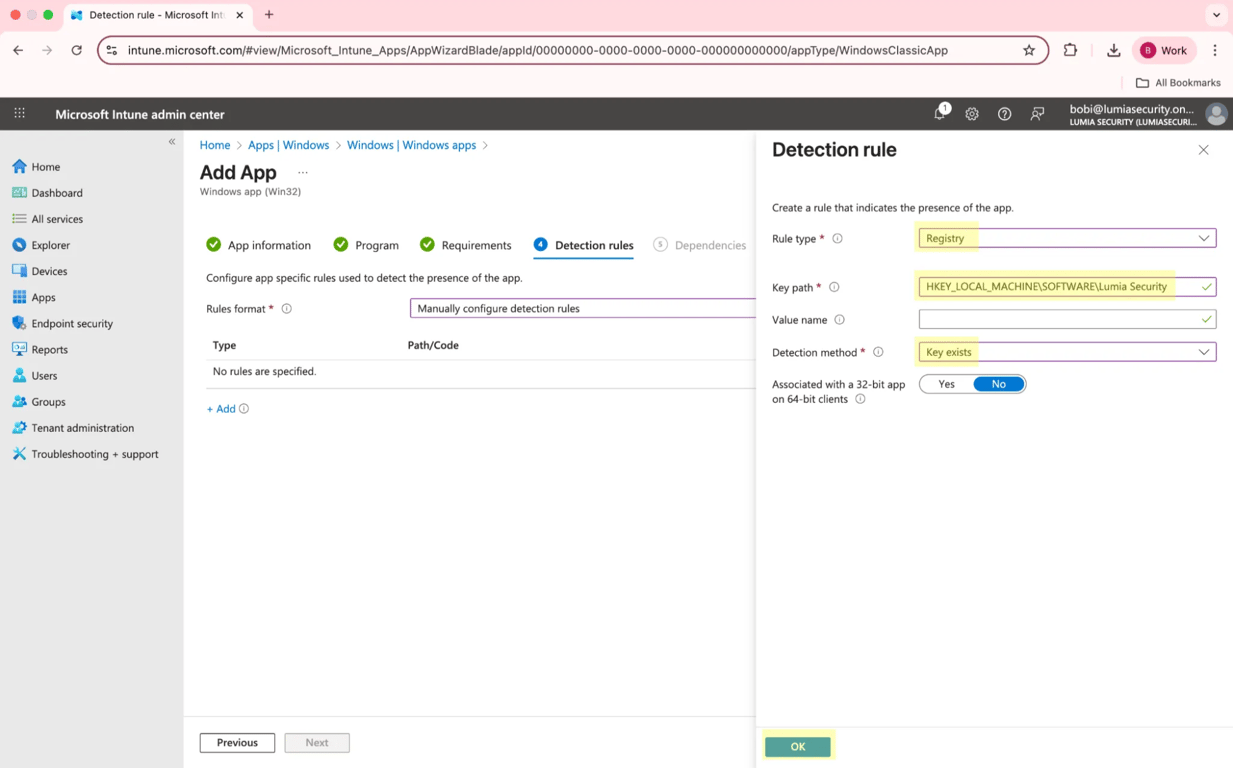This screenshot has width=1233, height=768.
Task: Show Rule type info icon
Action: tap(838, 239)
